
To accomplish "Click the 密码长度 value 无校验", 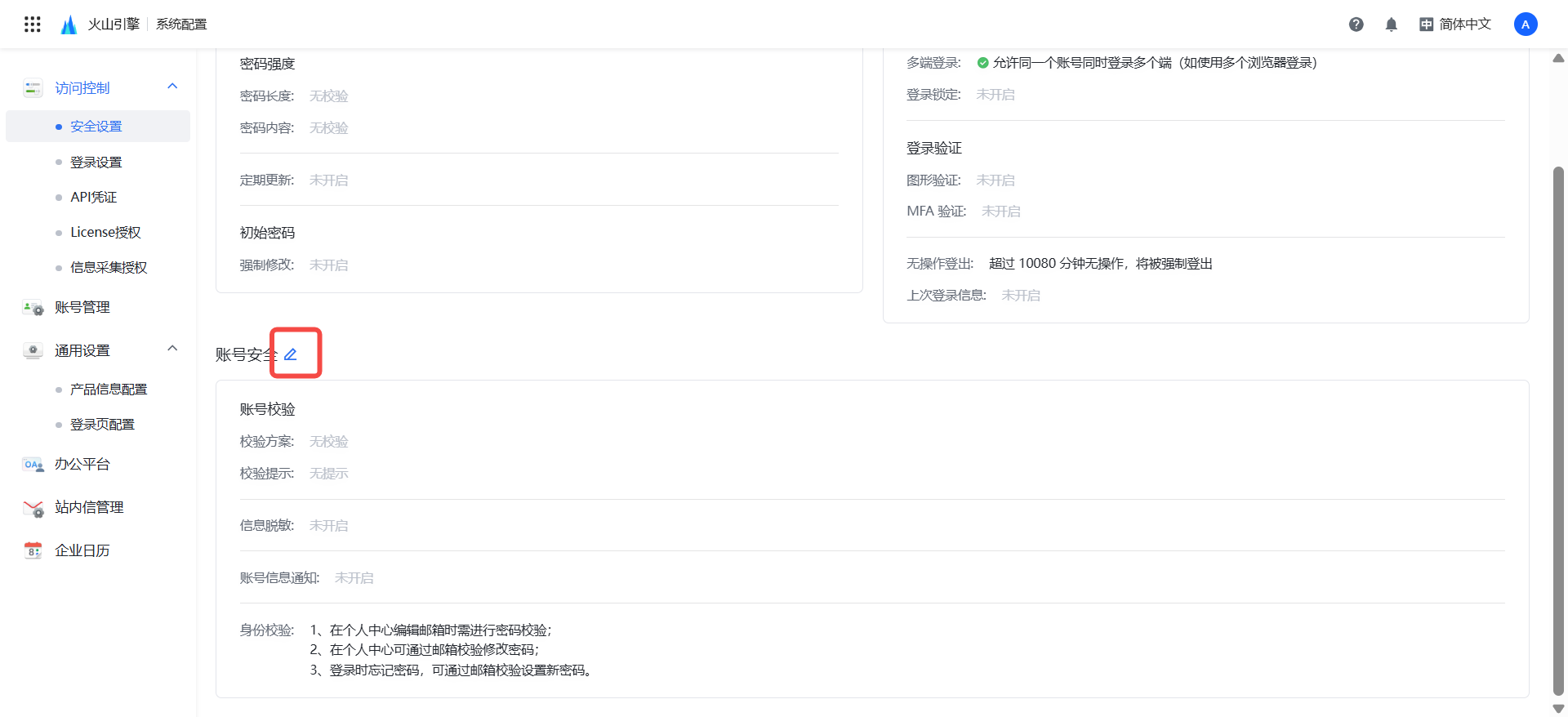I will tap(329, 96).
